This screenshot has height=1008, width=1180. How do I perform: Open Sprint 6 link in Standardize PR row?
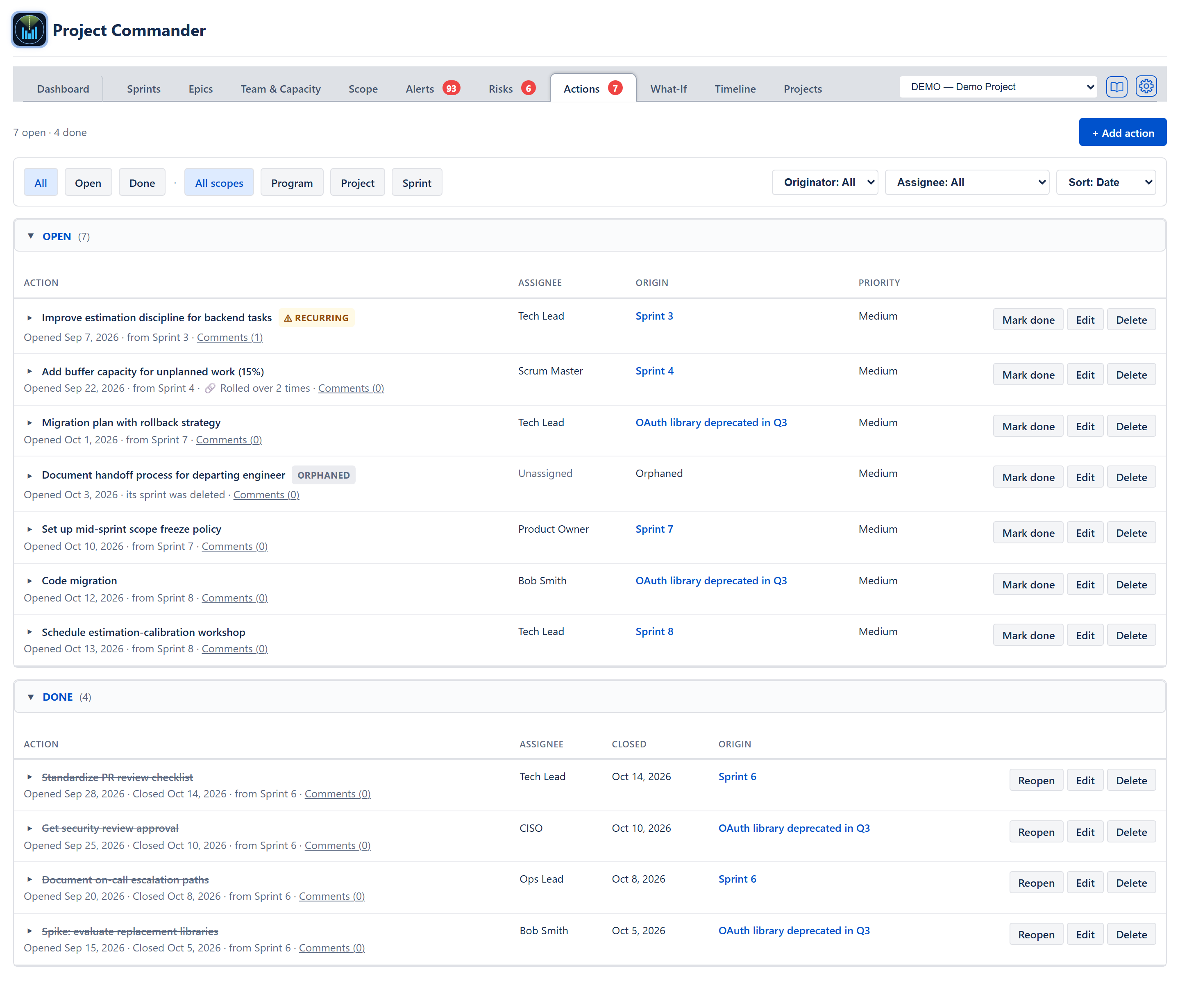[737, 776]
